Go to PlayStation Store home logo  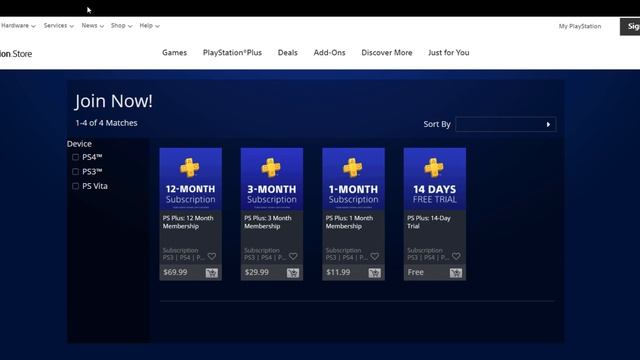point(16,53)
